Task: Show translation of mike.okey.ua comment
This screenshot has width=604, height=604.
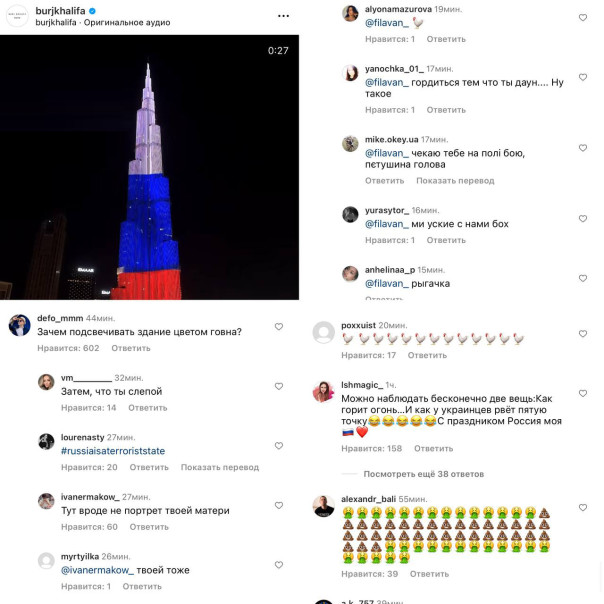Action: (x=455, y=181)
